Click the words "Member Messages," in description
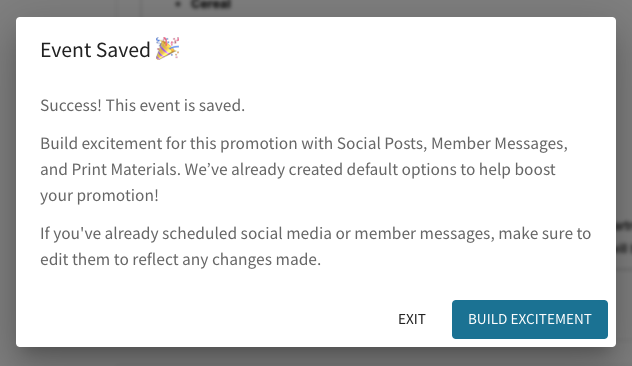This screenshot has height=366, width=632. click(499, 143)
